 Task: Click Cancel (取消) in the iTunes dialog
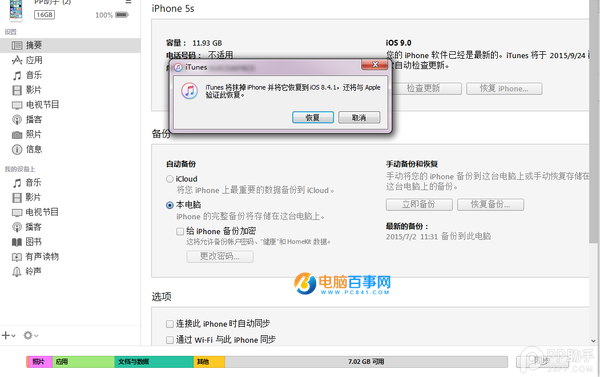359,118
